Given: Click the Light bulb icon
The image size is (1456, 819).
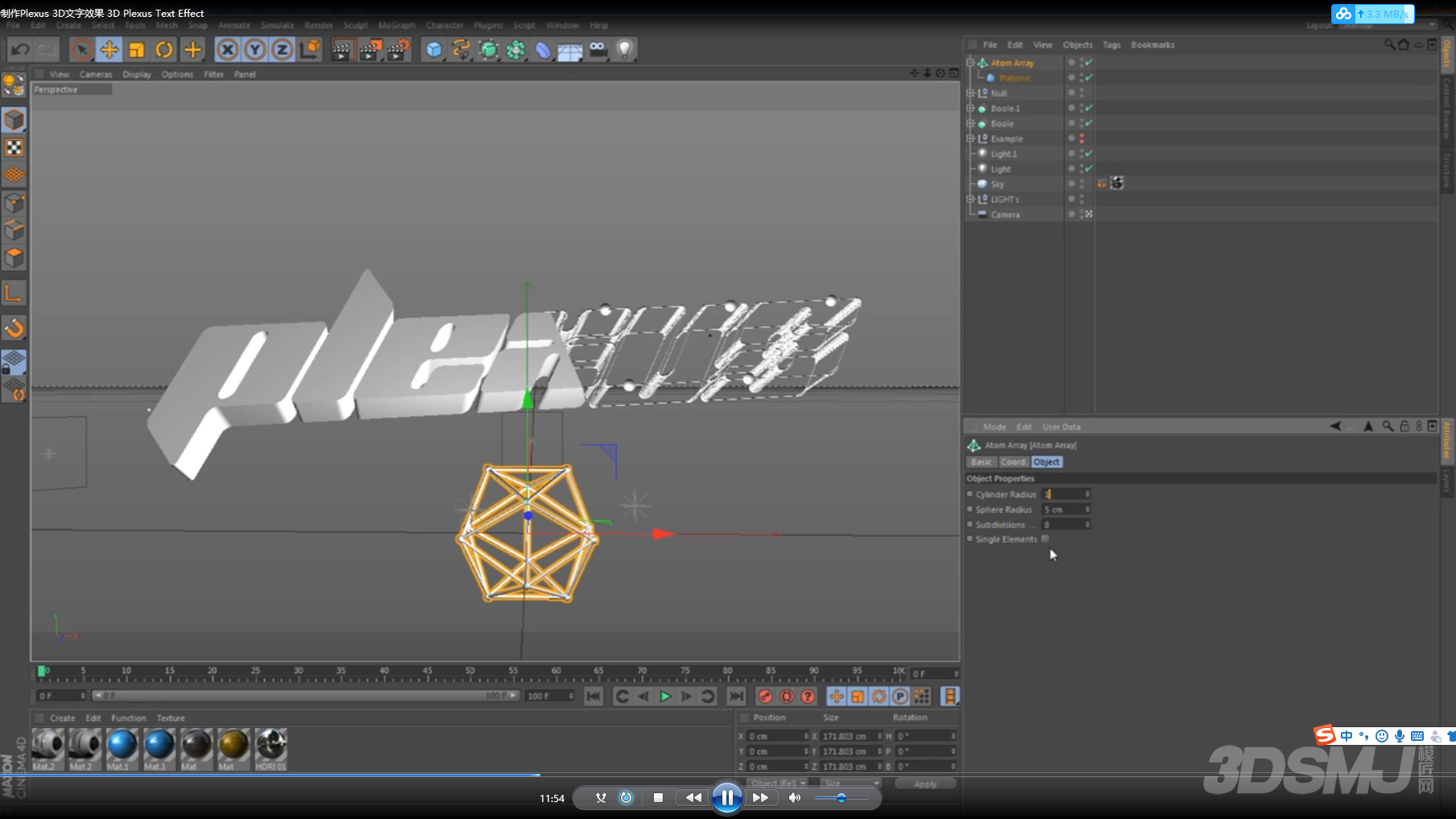Looking at the screenshot, I should click(625, 50).
